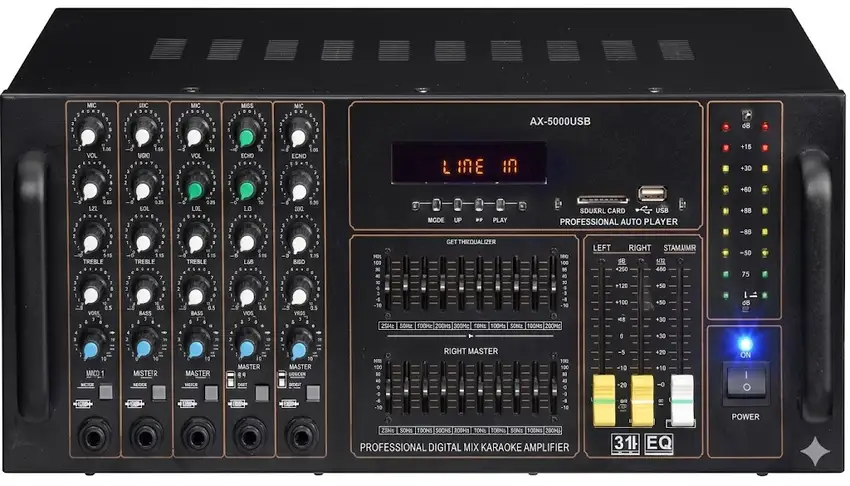Image resolution: width=850 pixels, height=486 pixels.
Task: Turn the blue knob on fifth channel strip
Action: click(298, 345)
